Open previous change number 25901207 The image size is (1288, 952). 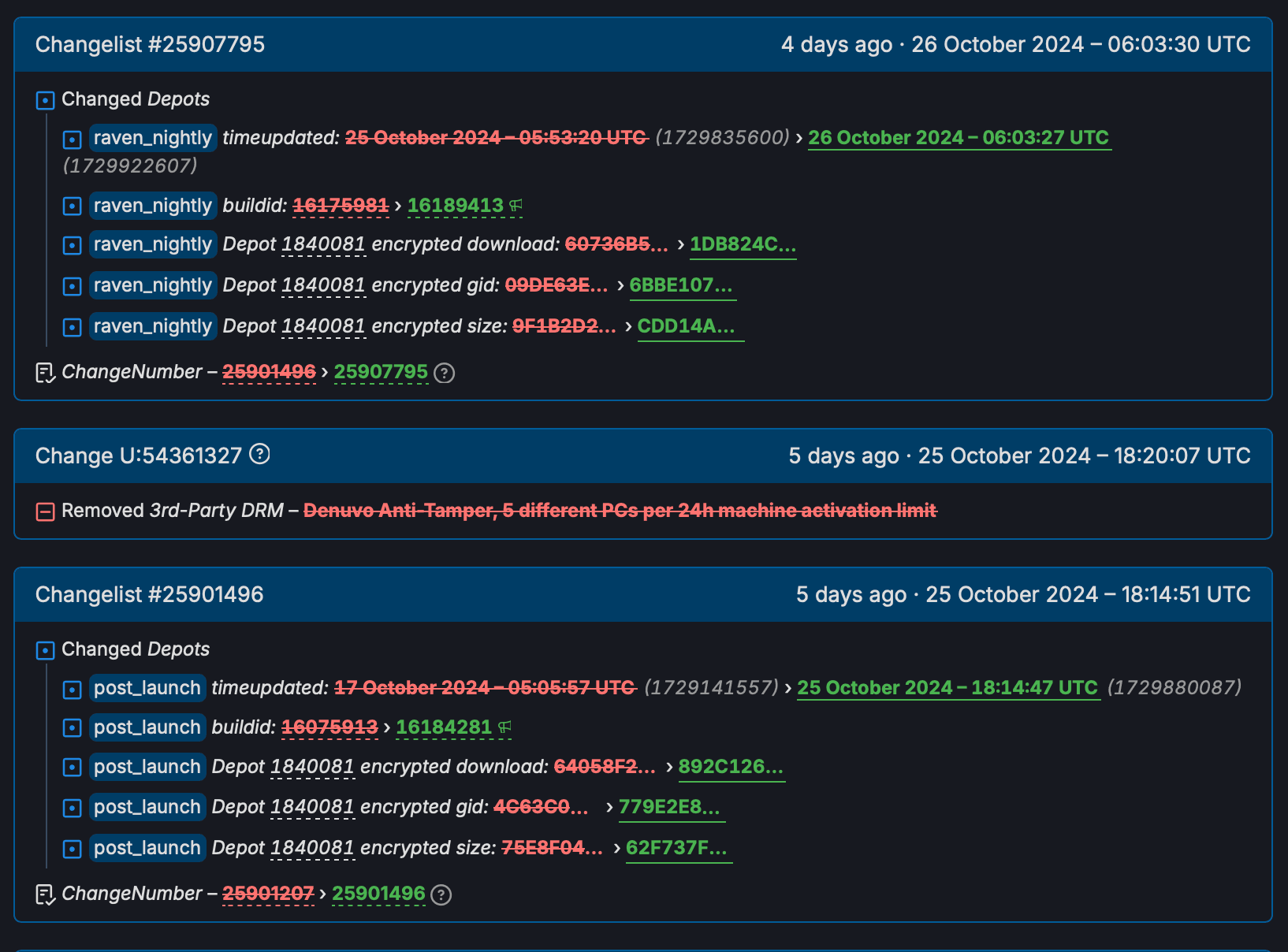[x=268, y=894]
